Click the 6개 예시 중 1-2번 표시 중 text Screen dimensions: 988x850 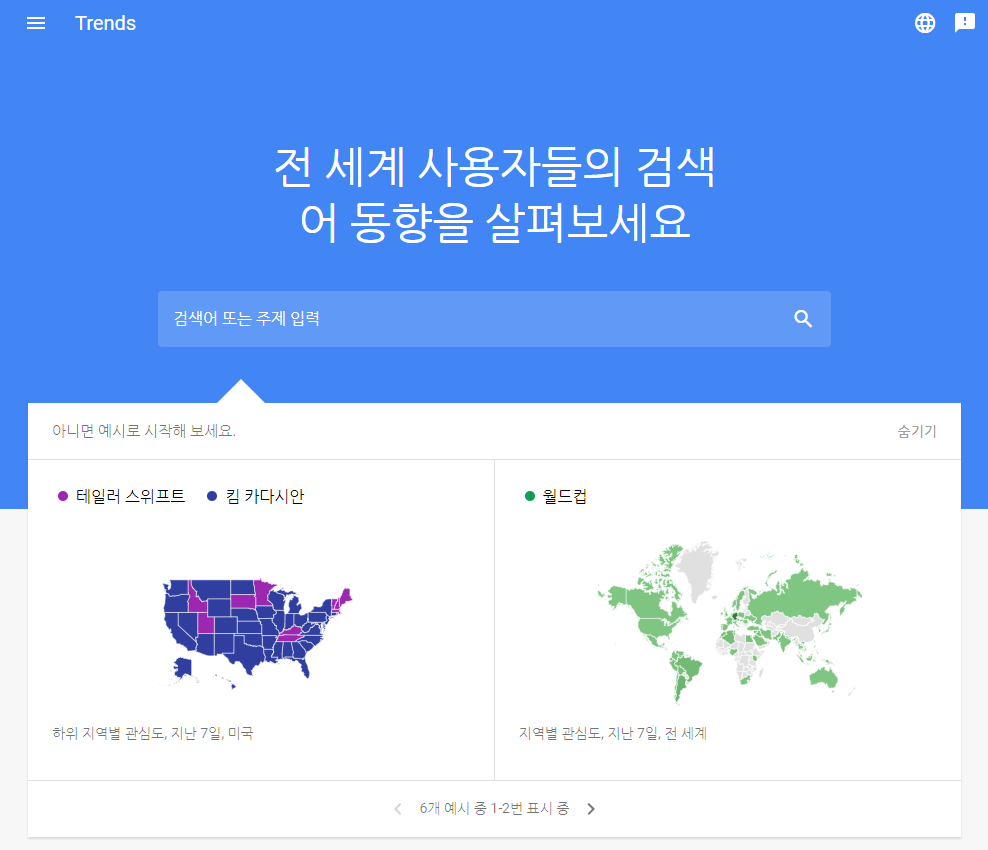pos(495,809)
